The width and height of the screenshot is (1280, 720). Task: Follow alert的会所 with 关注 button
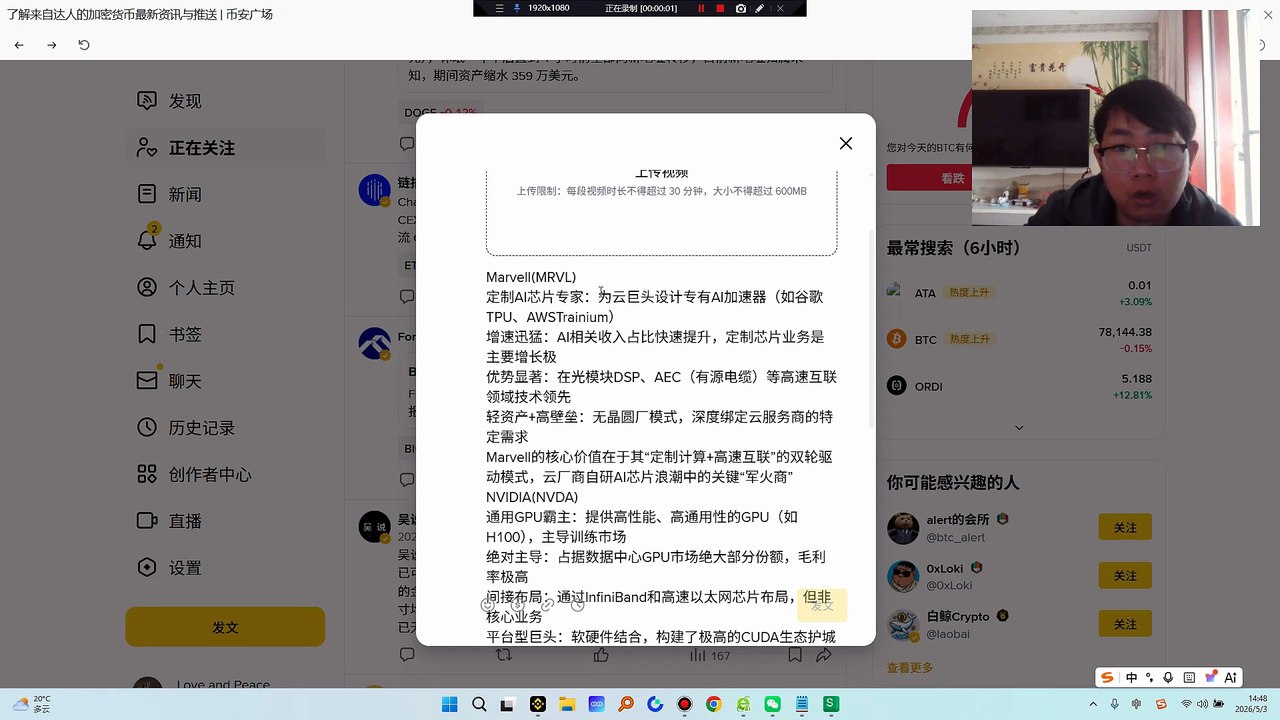click(x=1125, y=527)
